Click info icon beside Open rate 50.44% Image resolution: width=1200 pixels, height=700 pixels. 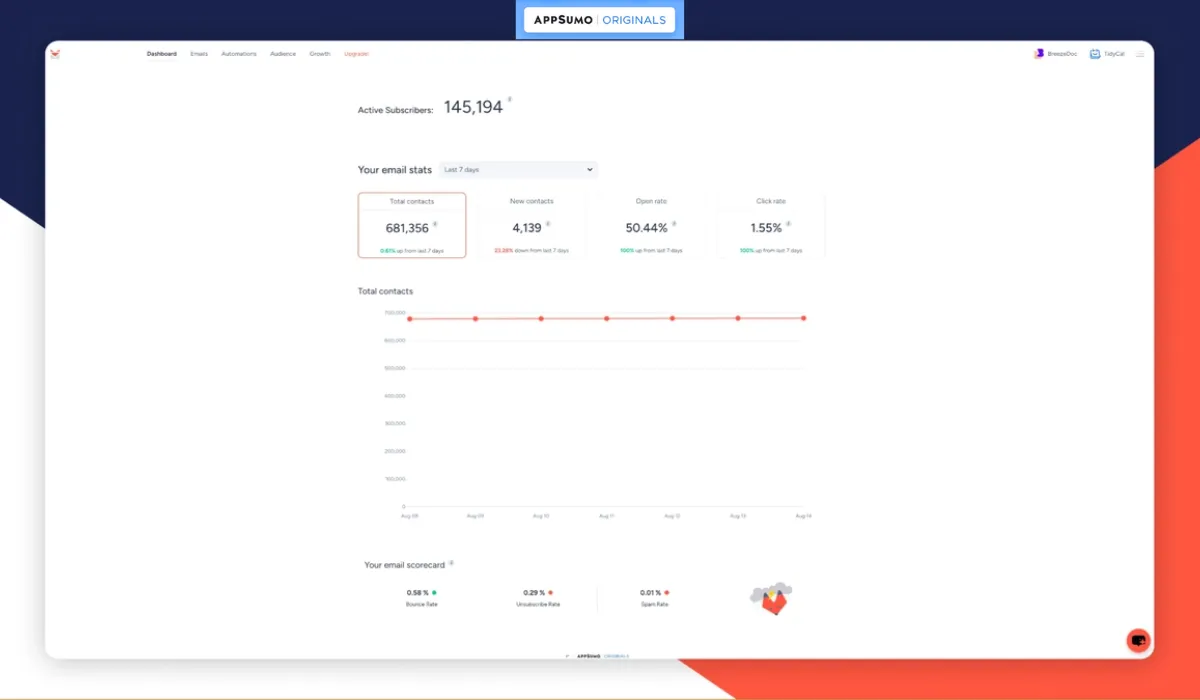(674, 224)
